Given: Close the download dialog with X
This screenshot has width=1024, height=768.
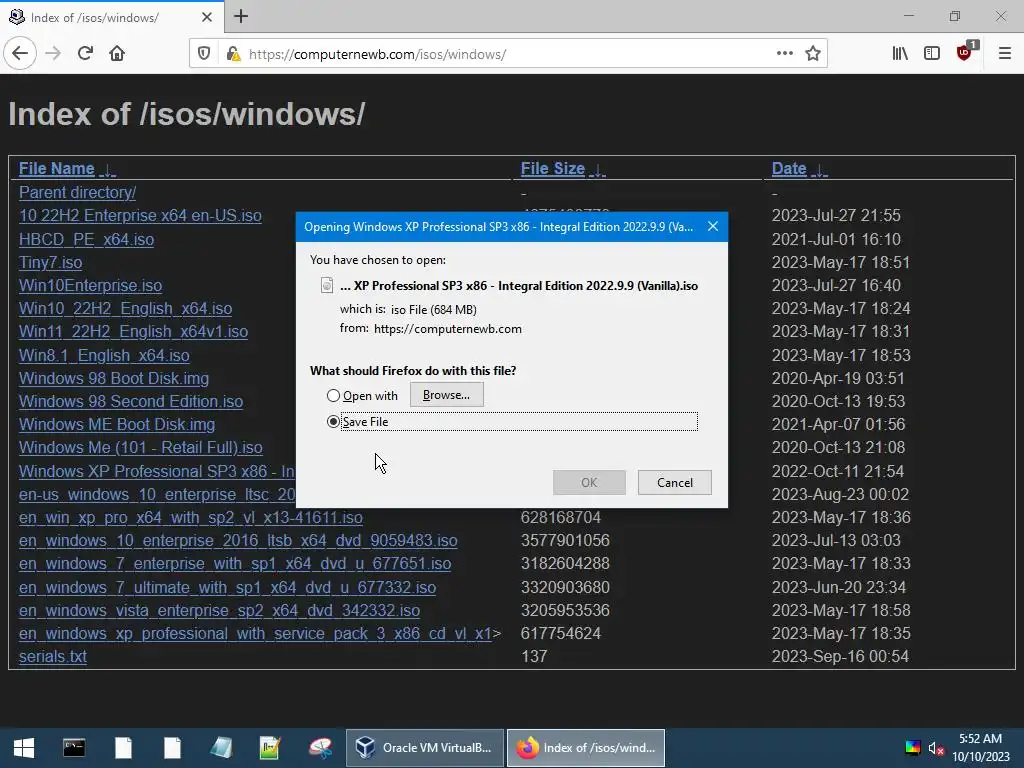Looking at the screenshot, I should point(712,227).
